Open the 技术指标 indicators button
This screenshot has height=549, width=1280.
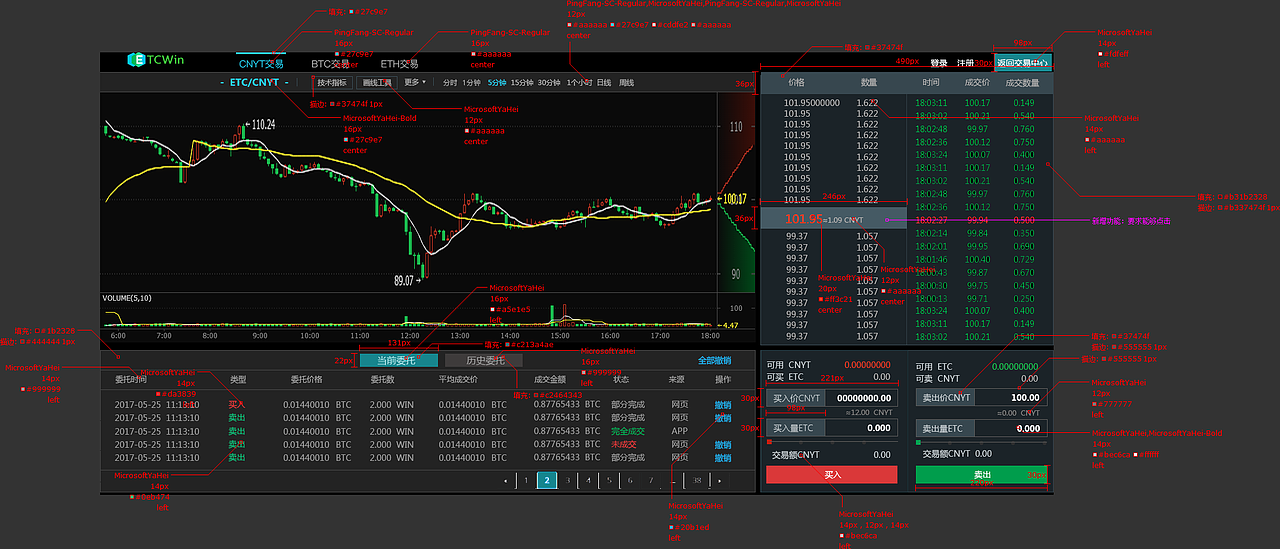[332, 82]
